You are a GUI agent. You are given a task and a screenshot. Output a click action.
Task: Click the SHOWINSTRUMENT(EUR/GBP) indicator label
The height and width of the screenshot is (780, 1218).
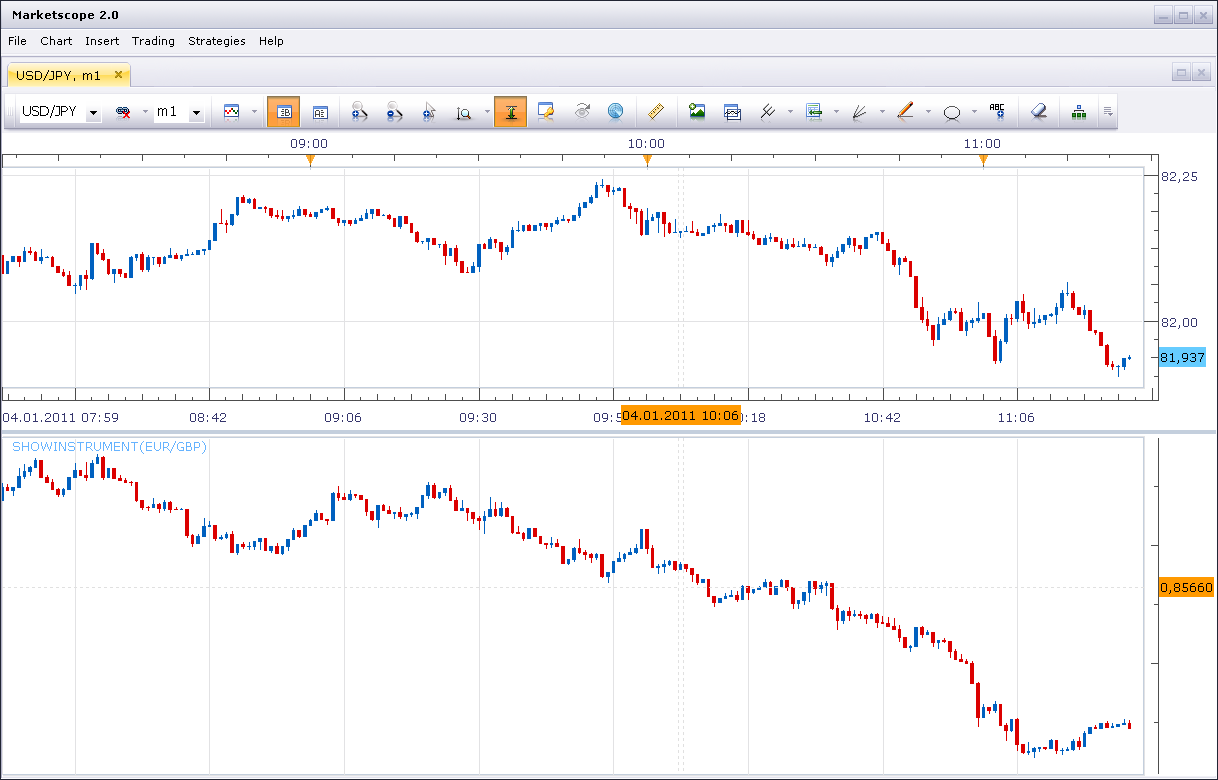109,447
